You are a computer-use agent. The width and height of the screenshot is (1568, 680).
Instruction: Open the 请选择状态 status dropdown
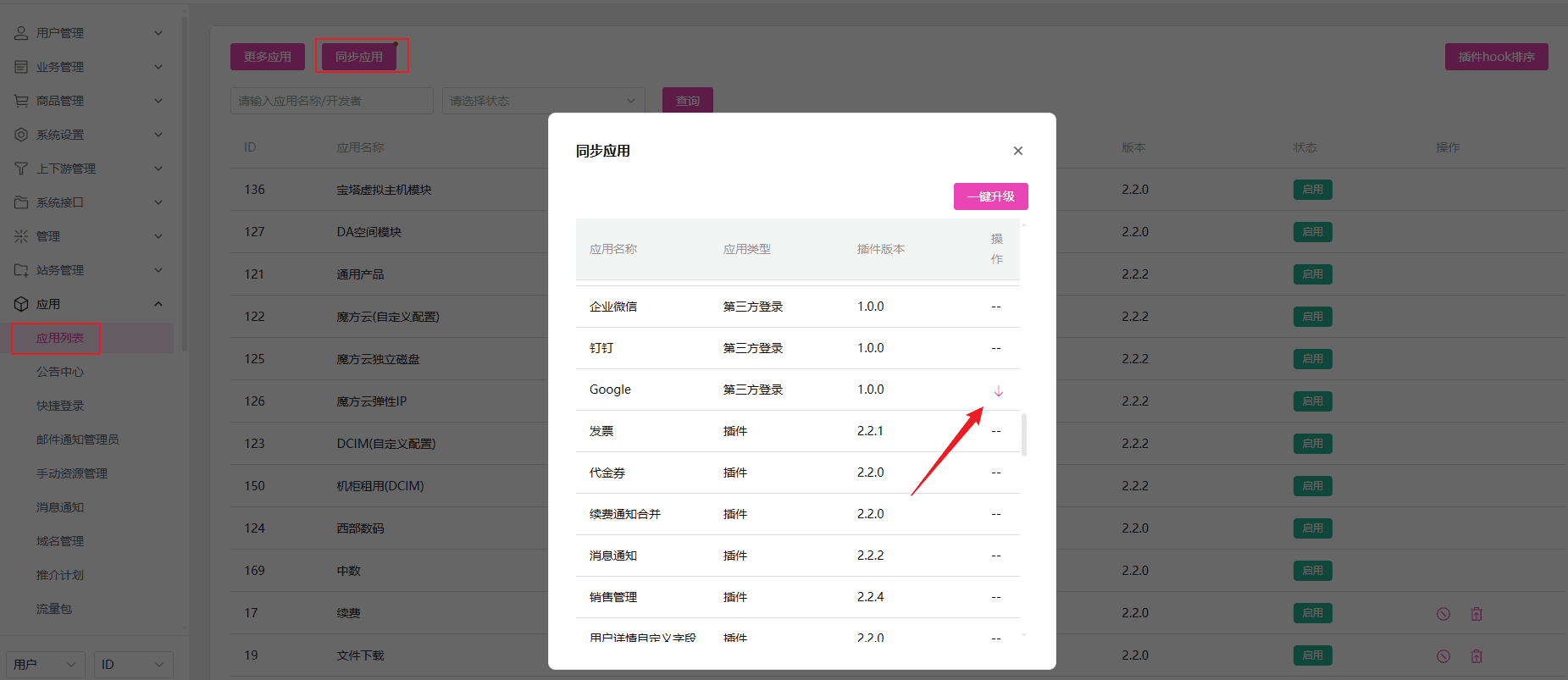543,101
